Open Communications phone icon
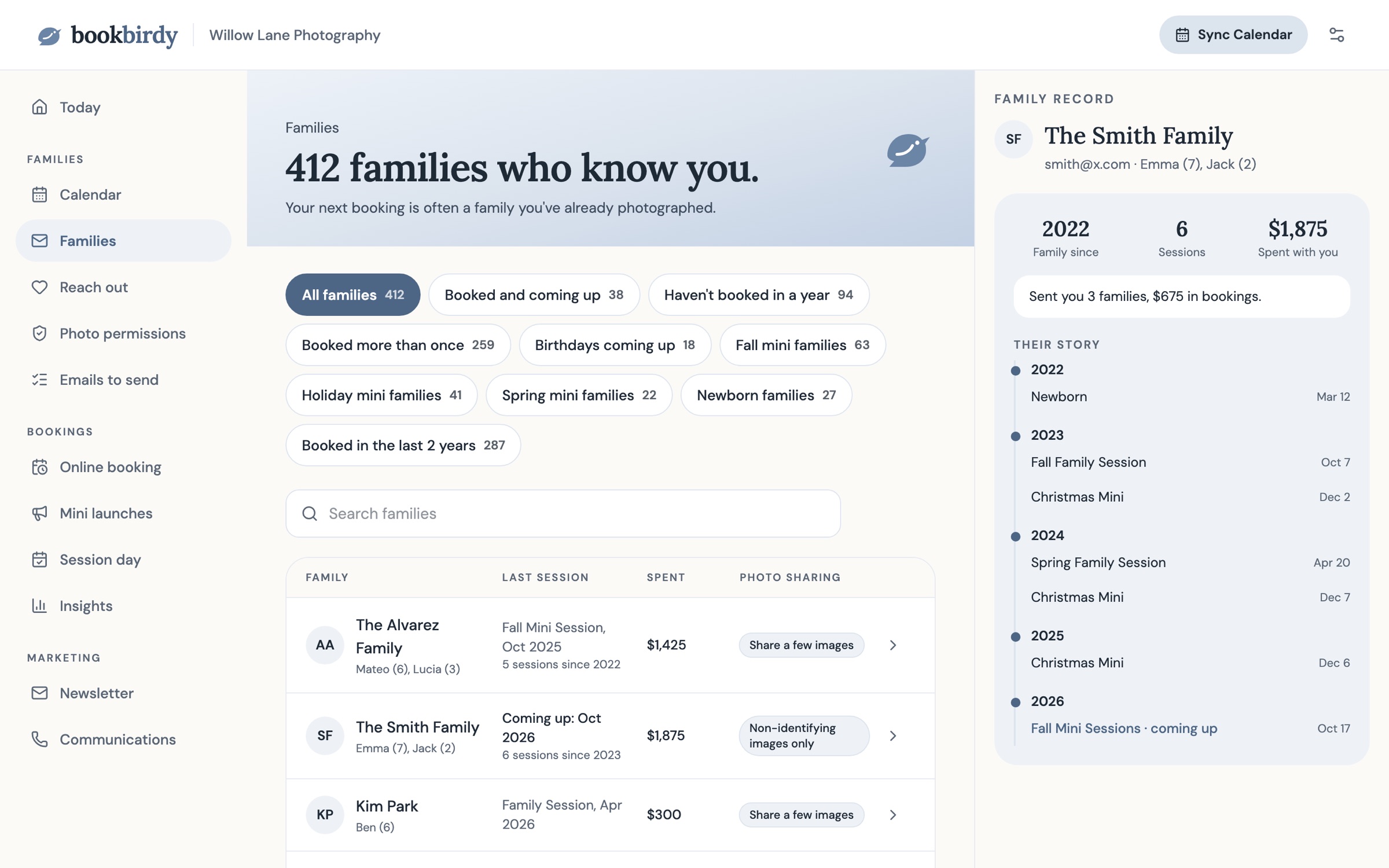1389x868 pixels. pos(39,740)
